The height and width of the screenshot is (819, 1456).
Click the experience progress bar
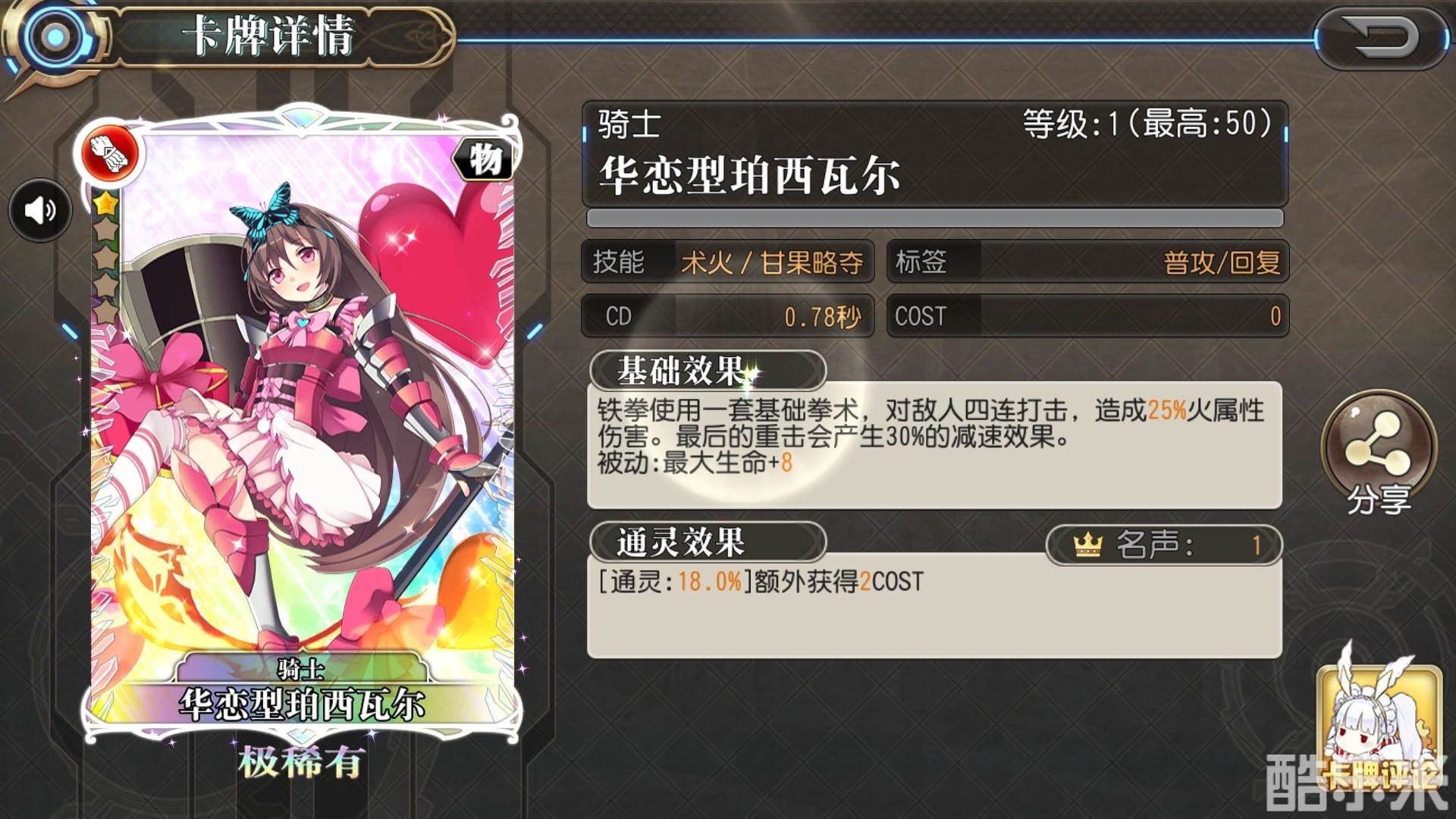[935, 218]
